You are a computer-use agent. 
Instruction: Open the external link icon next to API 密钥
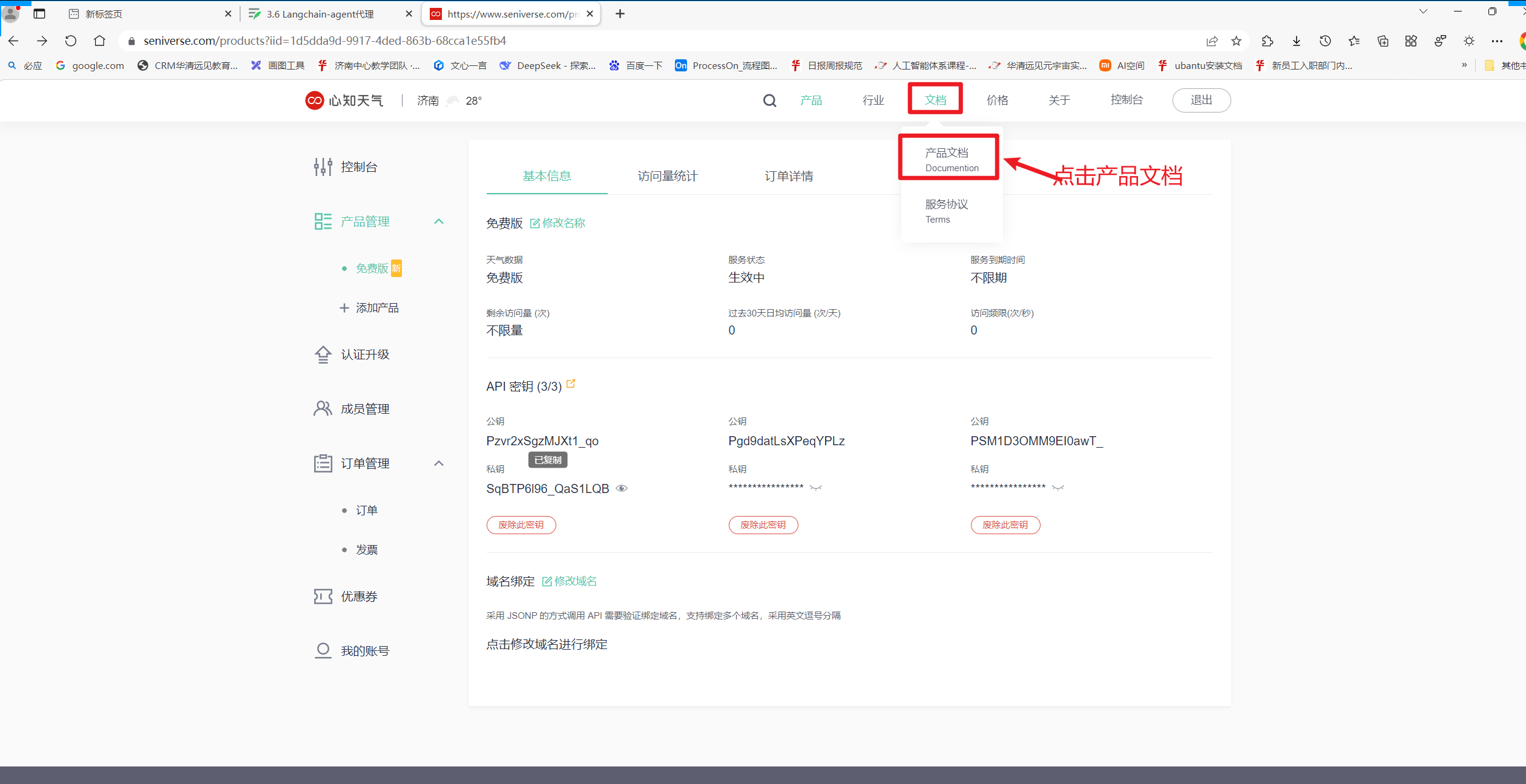[570, 384]
